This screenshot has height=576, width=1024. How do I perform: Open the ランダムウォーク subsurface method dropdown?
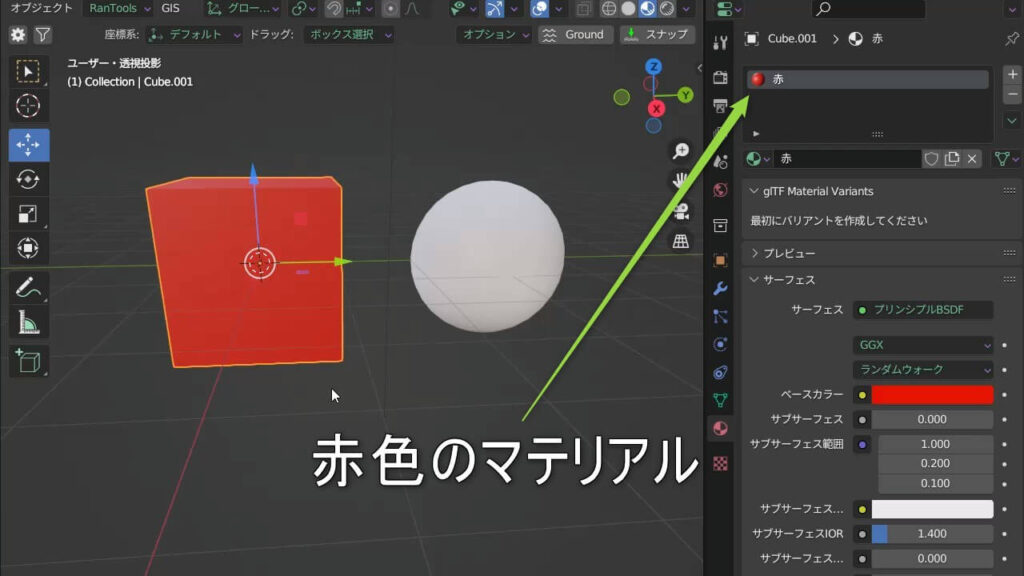[x=923, y=370]
